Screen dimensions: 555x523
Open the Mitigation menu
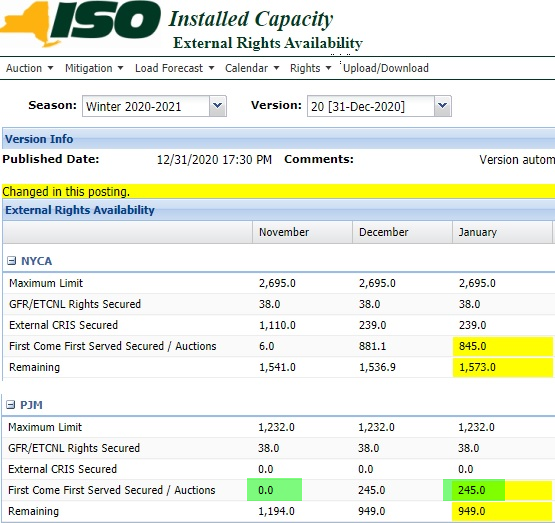[94, 68]
